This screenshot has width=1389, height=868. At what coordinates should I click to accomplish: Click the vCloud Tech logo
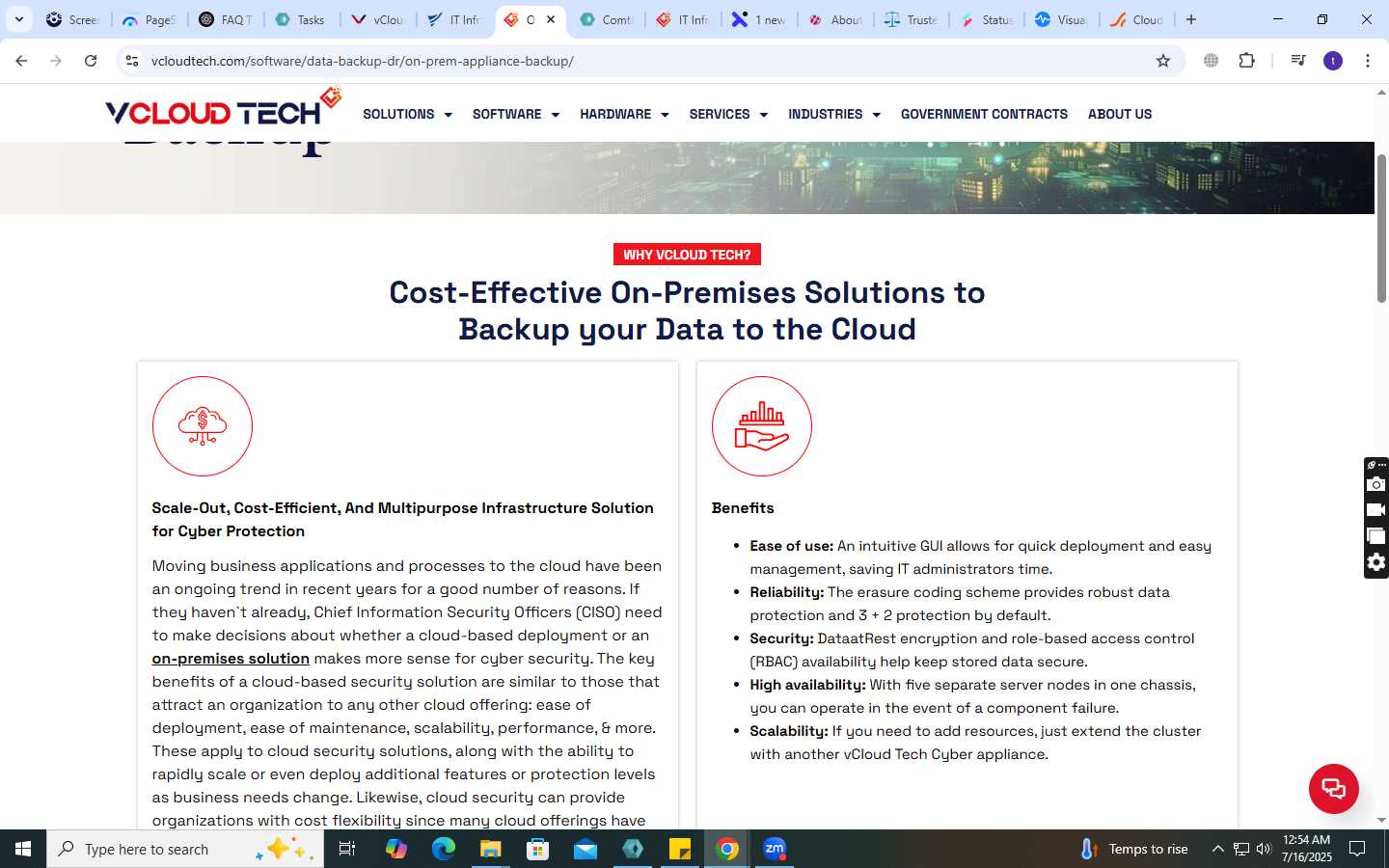click(x=223, y=108)
